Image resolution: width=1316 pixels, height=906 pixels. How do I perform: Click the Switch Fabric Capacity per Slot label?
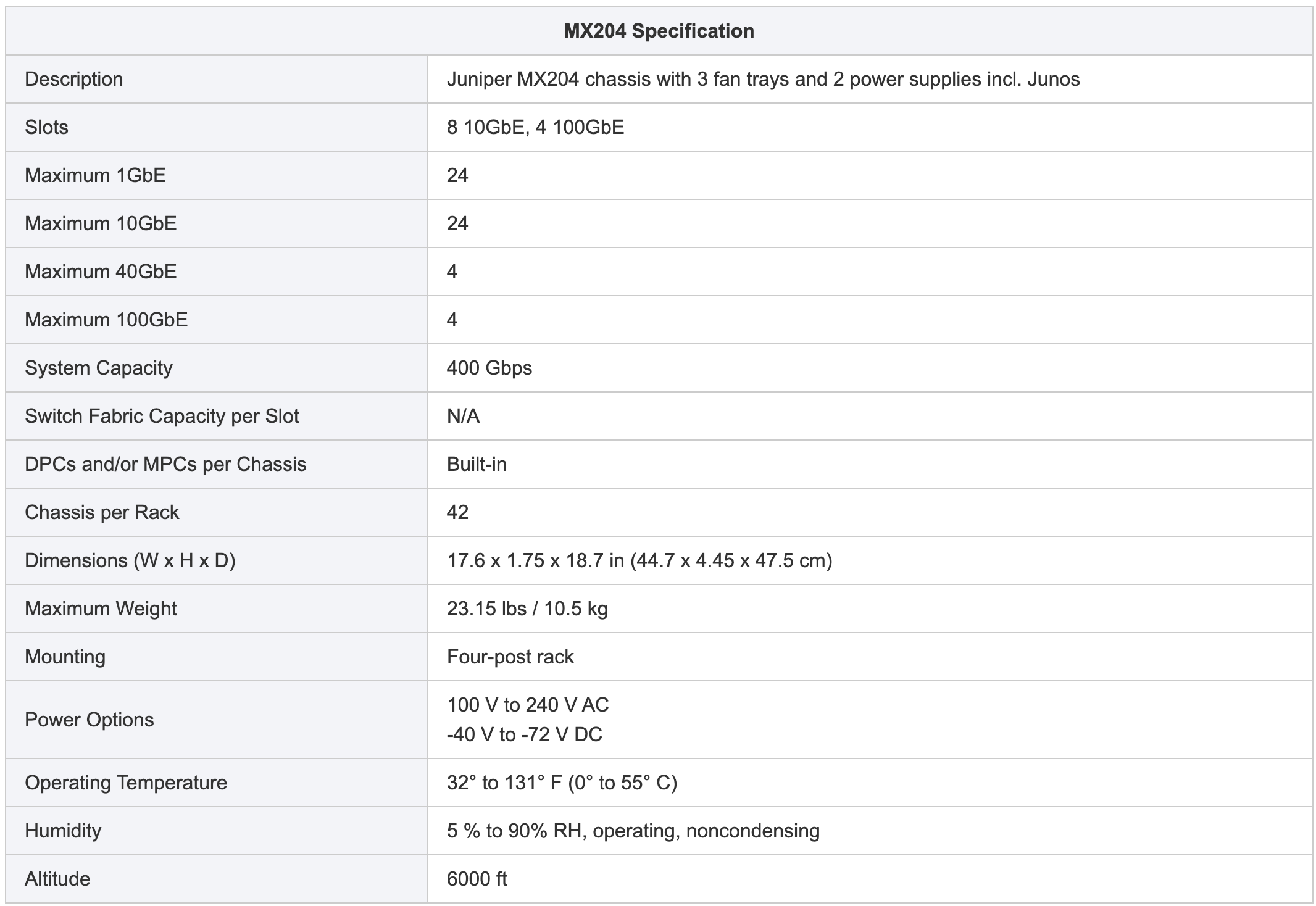162,416
